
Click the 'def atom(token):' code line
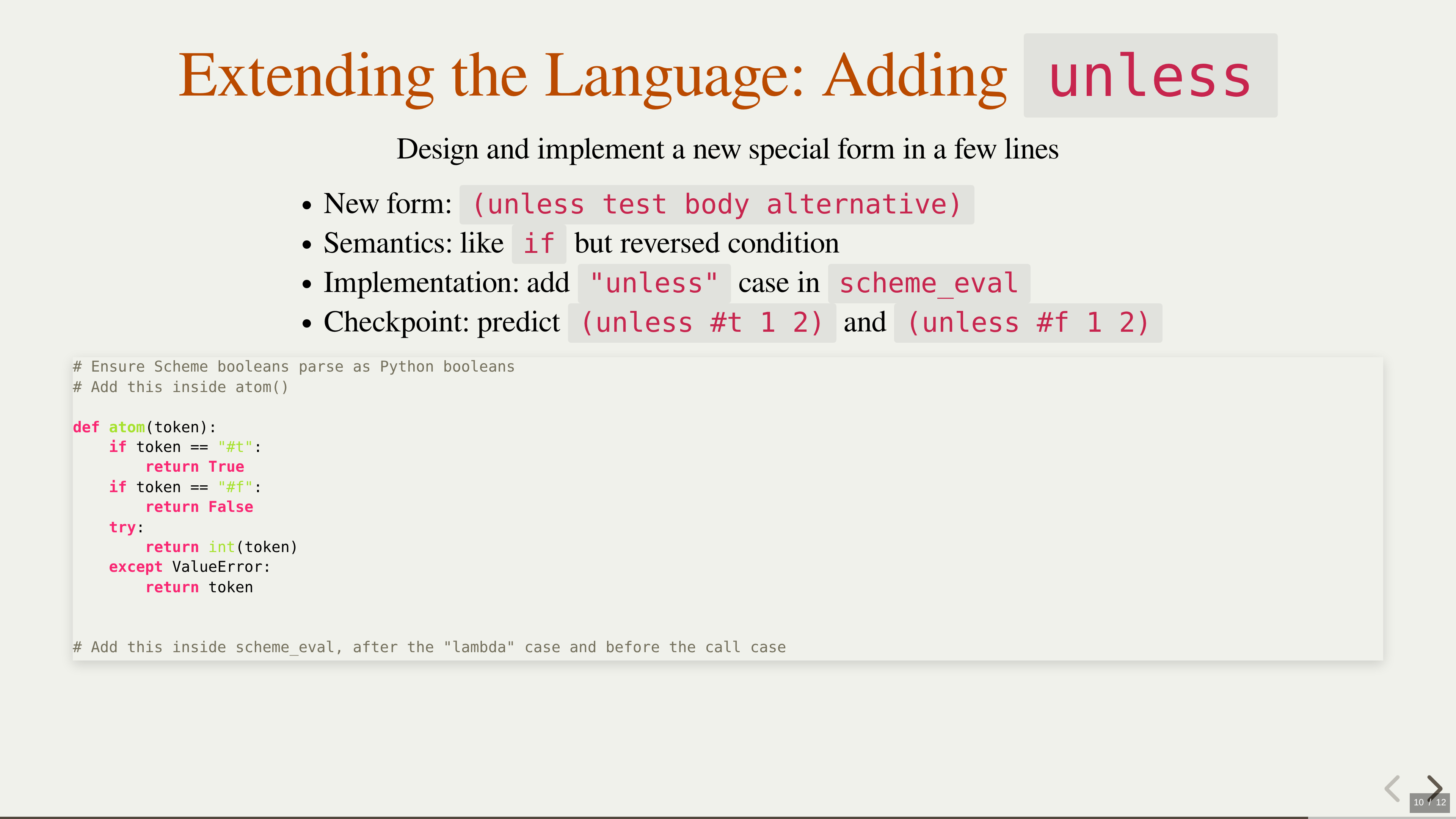tap(144, 427)
